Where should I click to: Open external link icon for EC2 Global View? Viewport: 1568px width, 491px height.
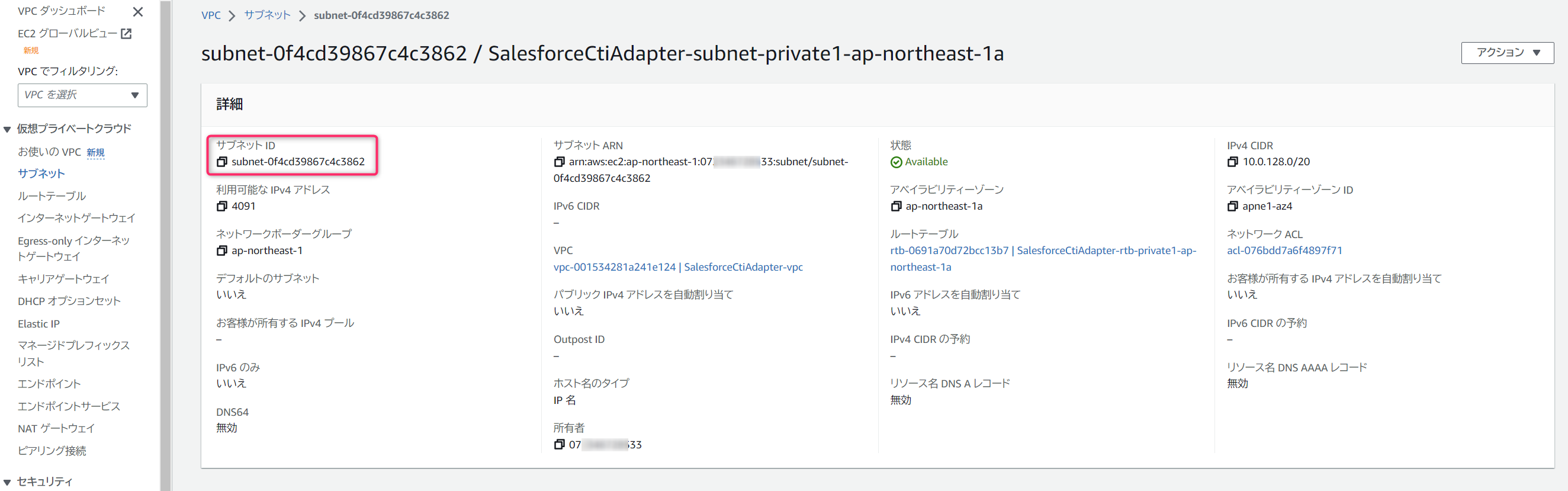[126, 34]
